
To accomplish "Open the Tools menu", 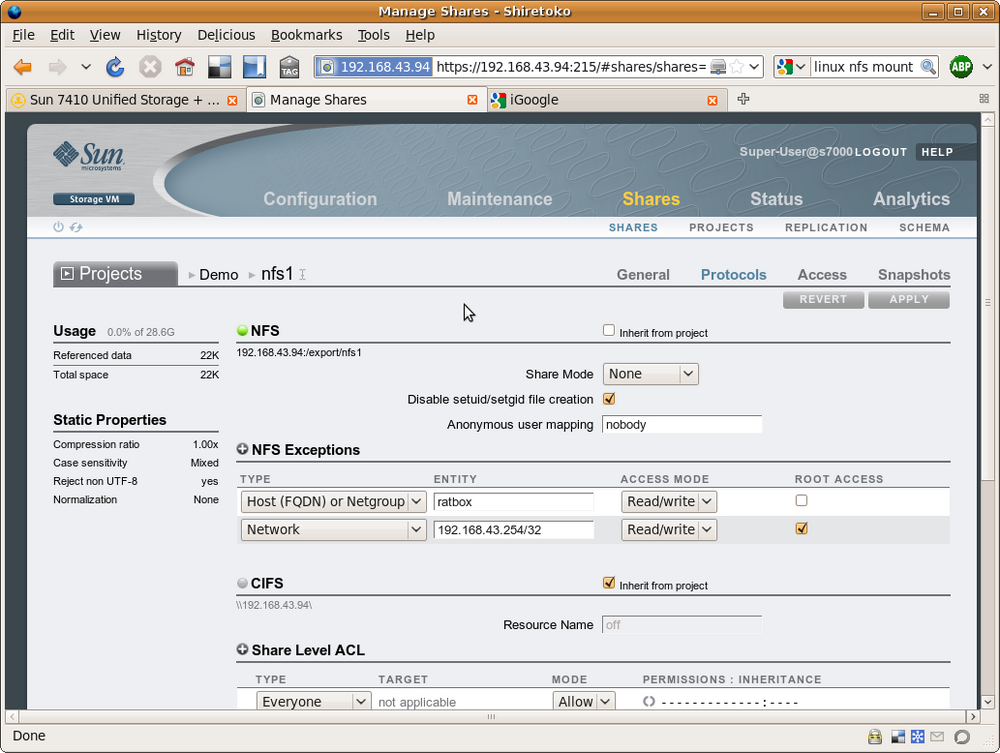I will coord(373,35).
